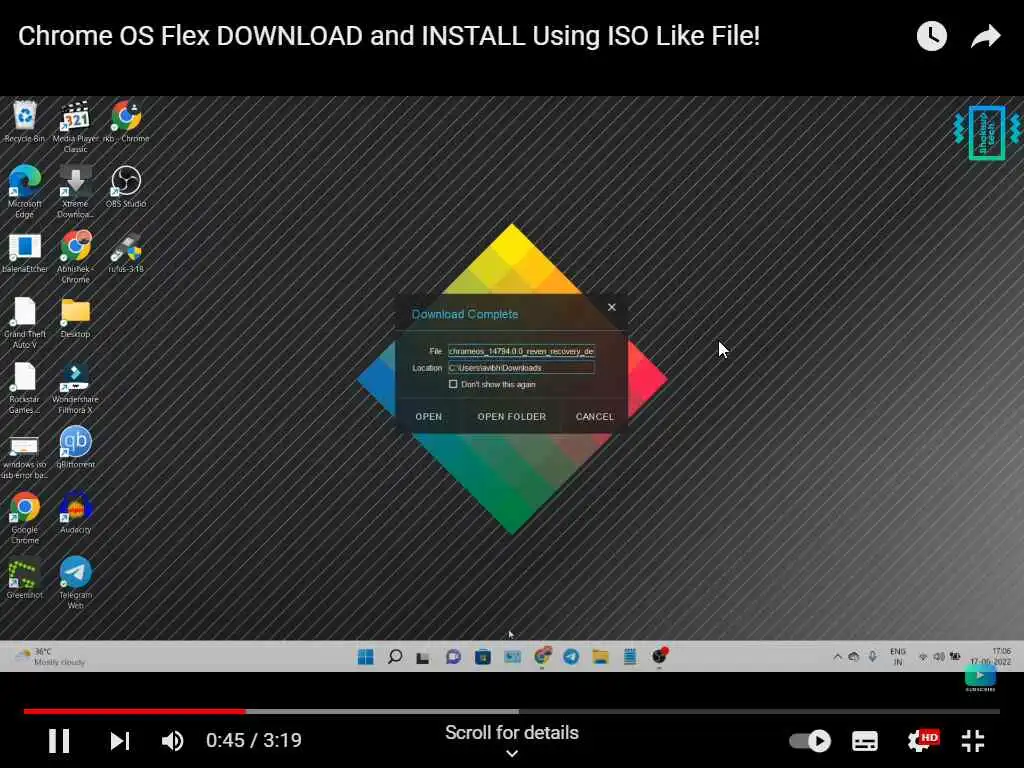Select the Telegram Web desktop icon
The width and height of the screenshot is (1024, 768).
[x=75, y=583]
